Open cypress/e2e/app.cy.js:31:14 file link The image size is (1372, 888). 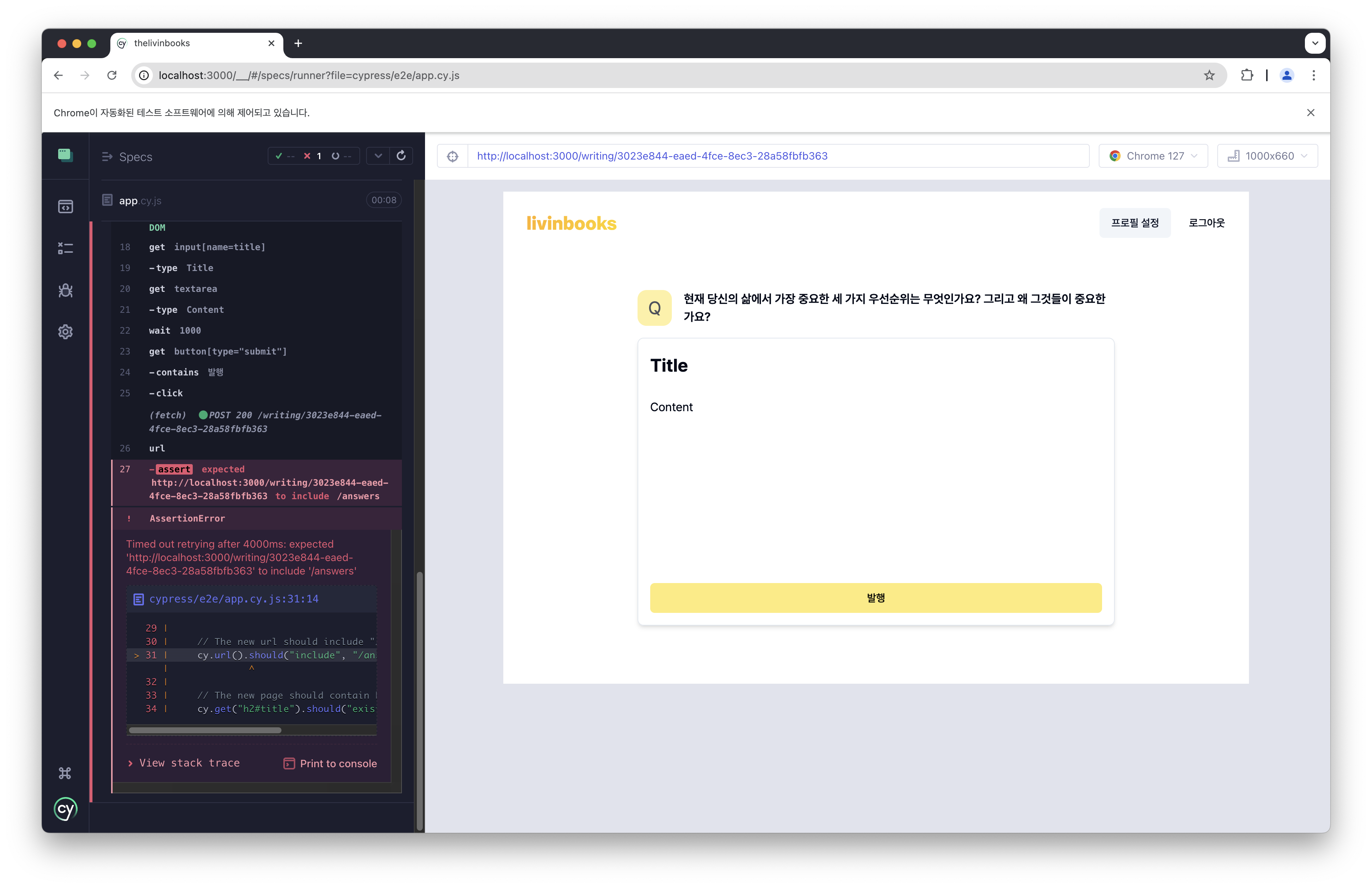233,599
